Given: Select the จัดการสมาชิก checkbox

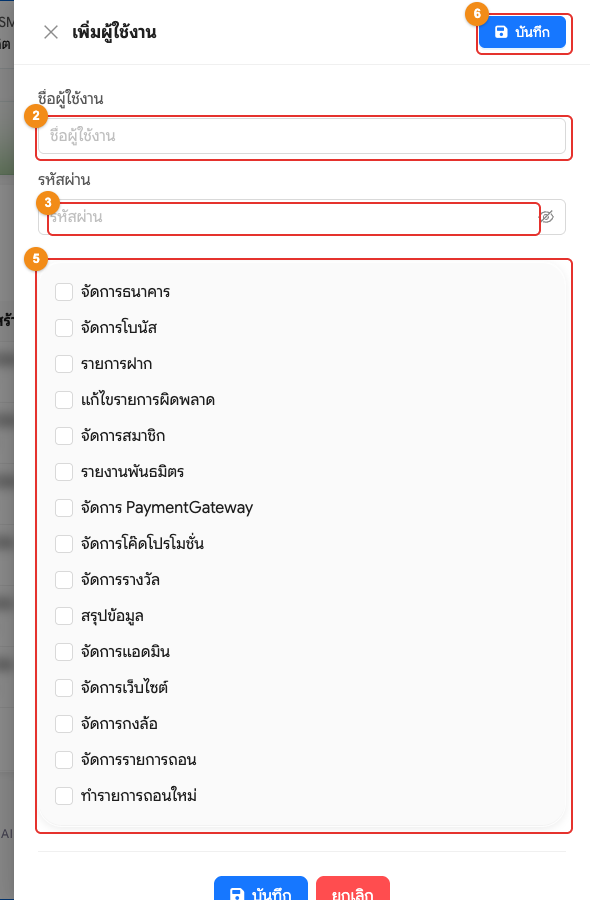Looking at the screenshot, I should coord(64,436).
